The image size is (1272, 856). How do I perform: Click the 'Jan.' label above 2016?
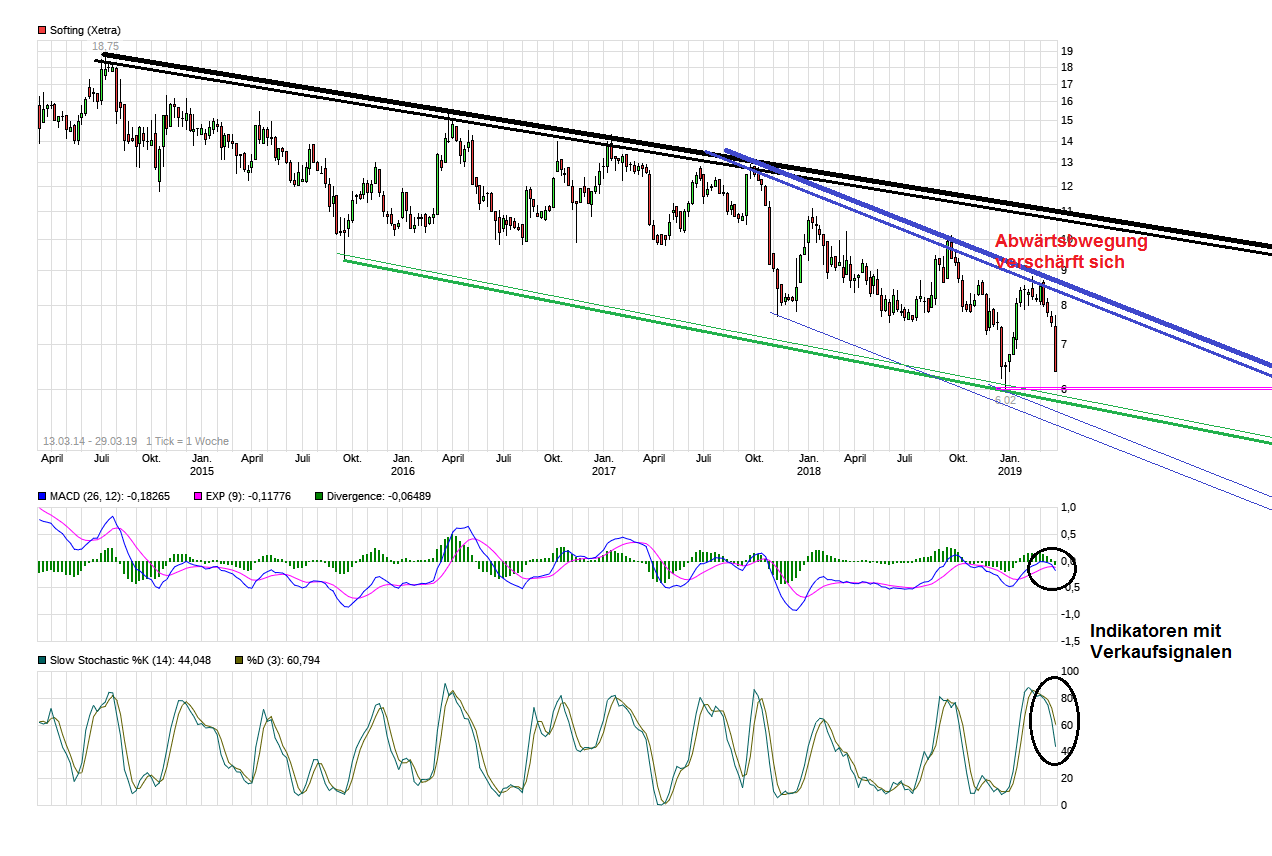point(402,458)
